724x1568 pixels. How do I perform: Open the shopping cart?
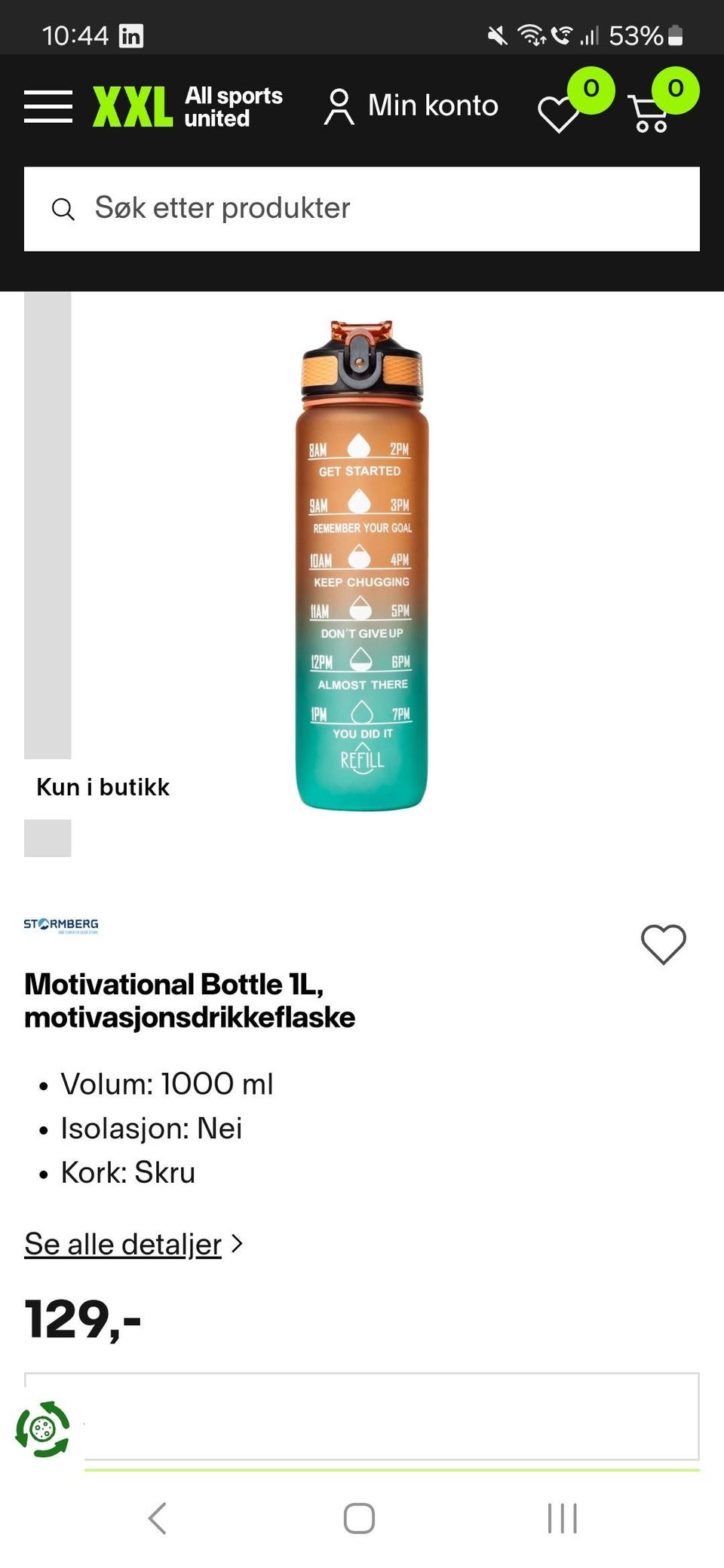pos(650,114)
